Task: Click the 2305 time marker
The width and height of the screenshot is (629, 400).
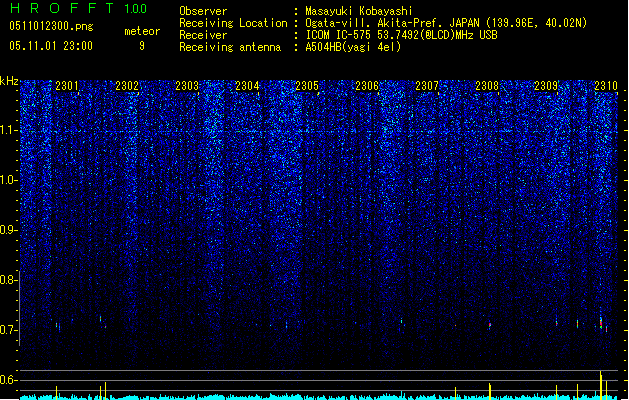Action: coord(307,86)
